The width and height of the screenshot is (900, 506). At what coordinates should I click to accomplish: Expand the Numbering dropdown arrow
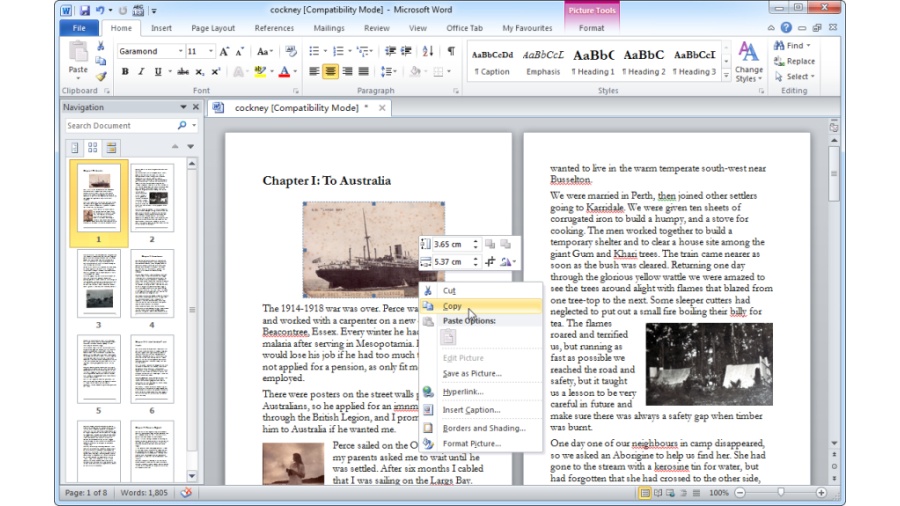coord(350,52)
